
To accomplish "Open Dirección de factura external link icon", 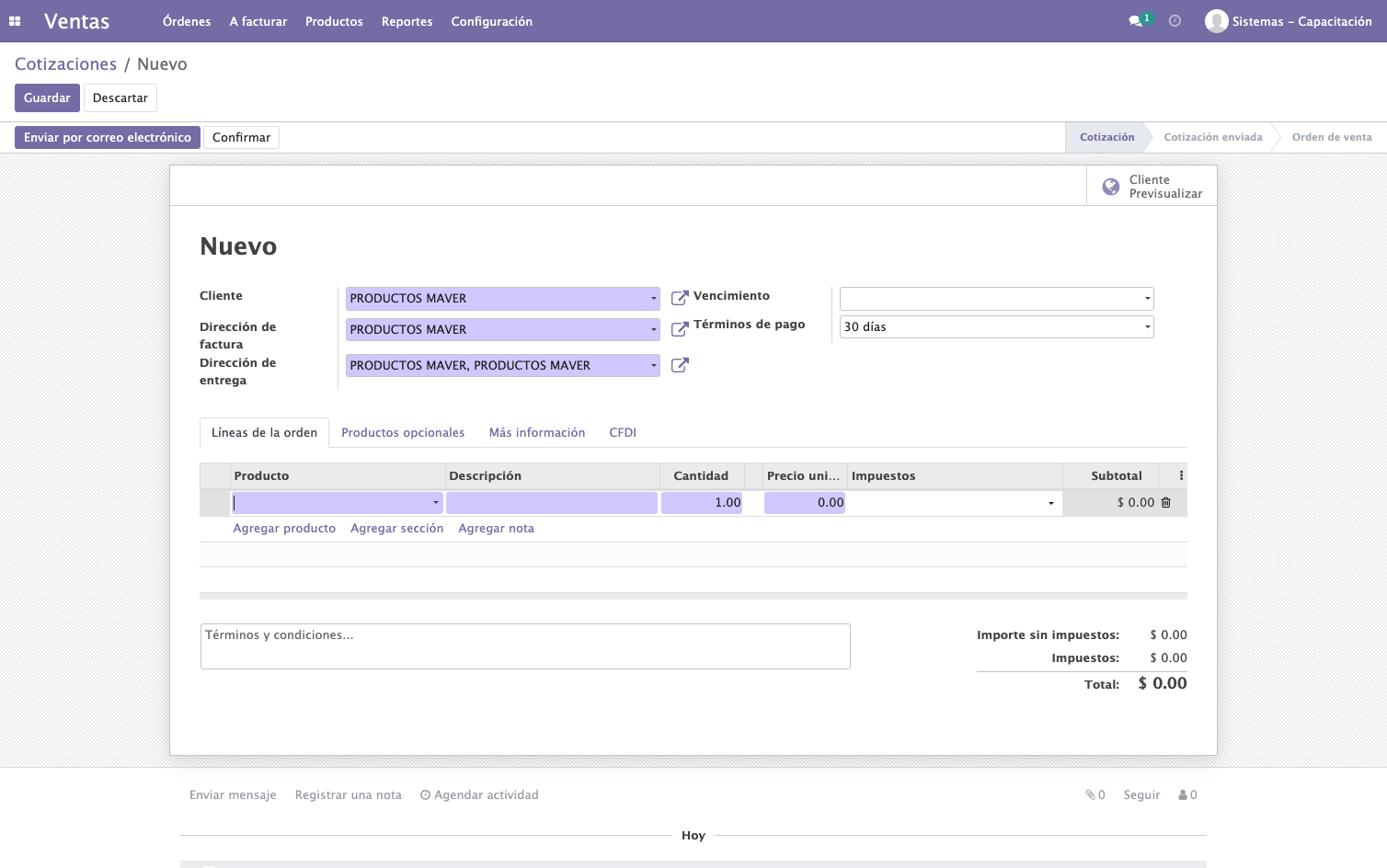I will (x=680, y=329).
